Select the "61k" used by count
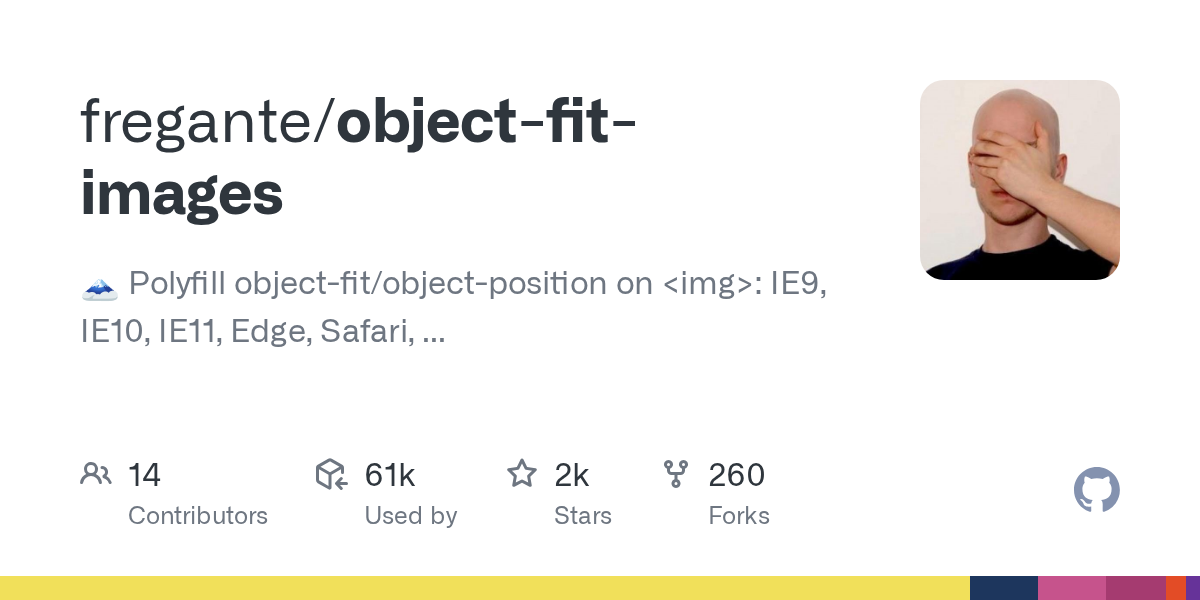1200x600 pixels. pyautogui.click(x=390, y=475)
